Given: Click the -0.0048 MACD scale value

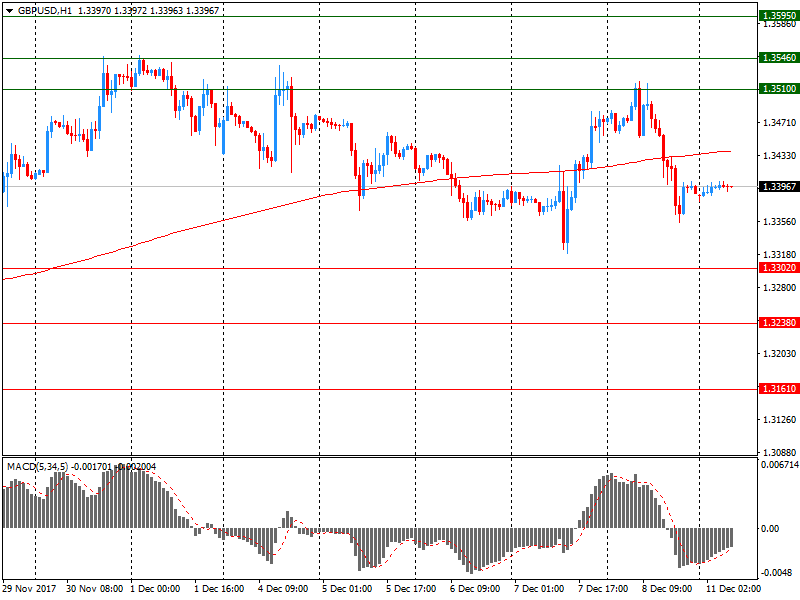Looking at the screenshot, I should click(777, 572).
